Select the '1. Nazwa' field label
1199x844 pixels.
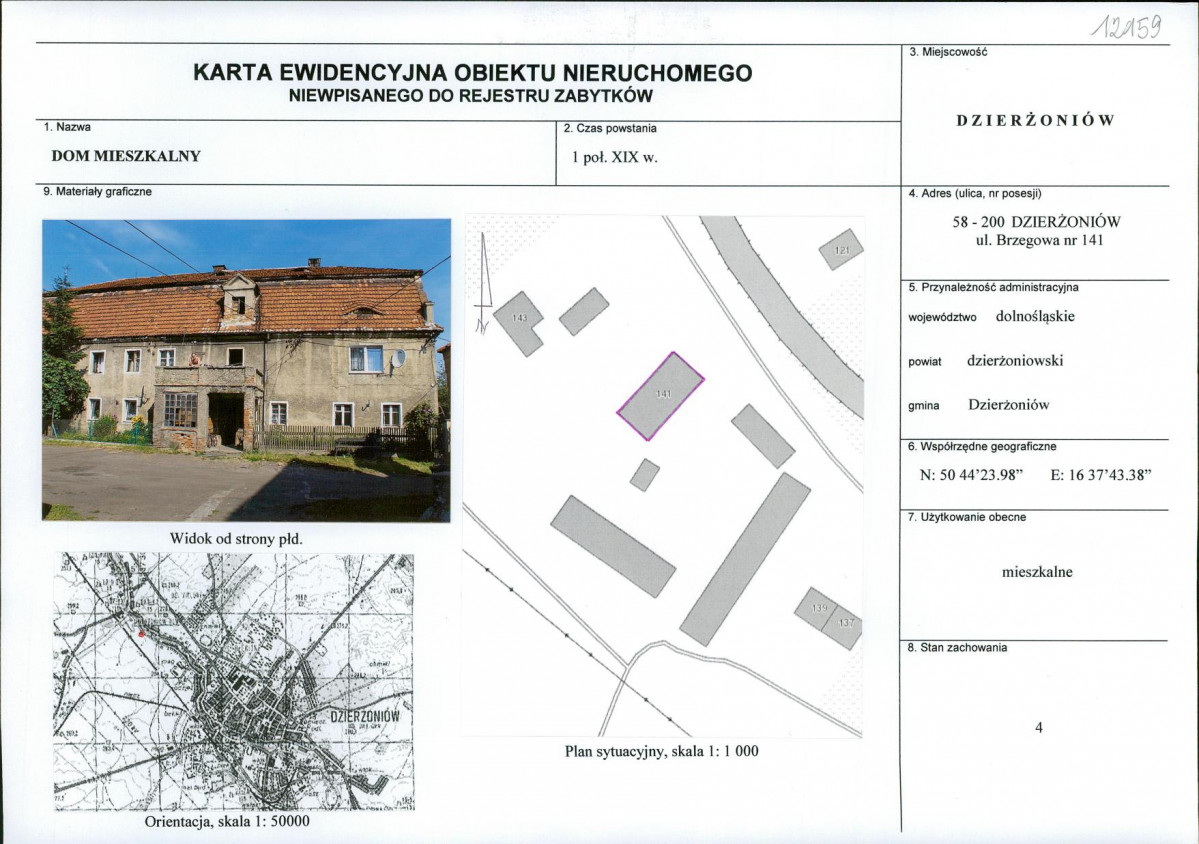[x=67, y=127]
